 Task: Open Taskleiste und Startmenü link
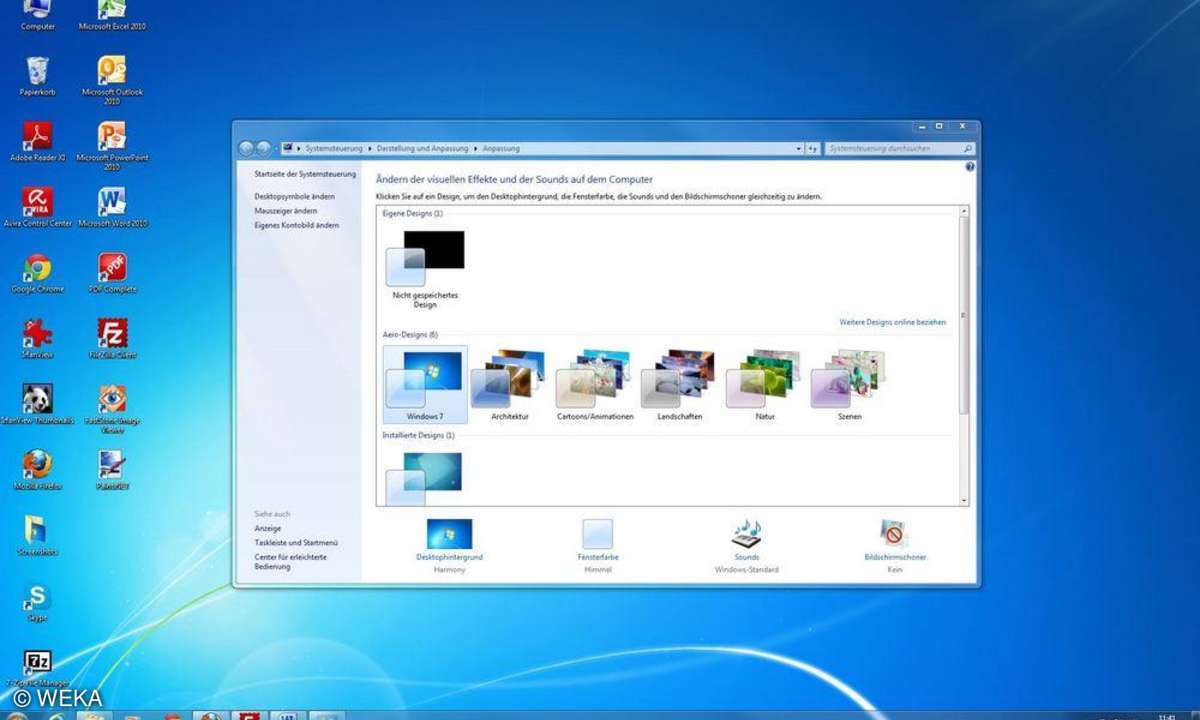tap(296, 542)
